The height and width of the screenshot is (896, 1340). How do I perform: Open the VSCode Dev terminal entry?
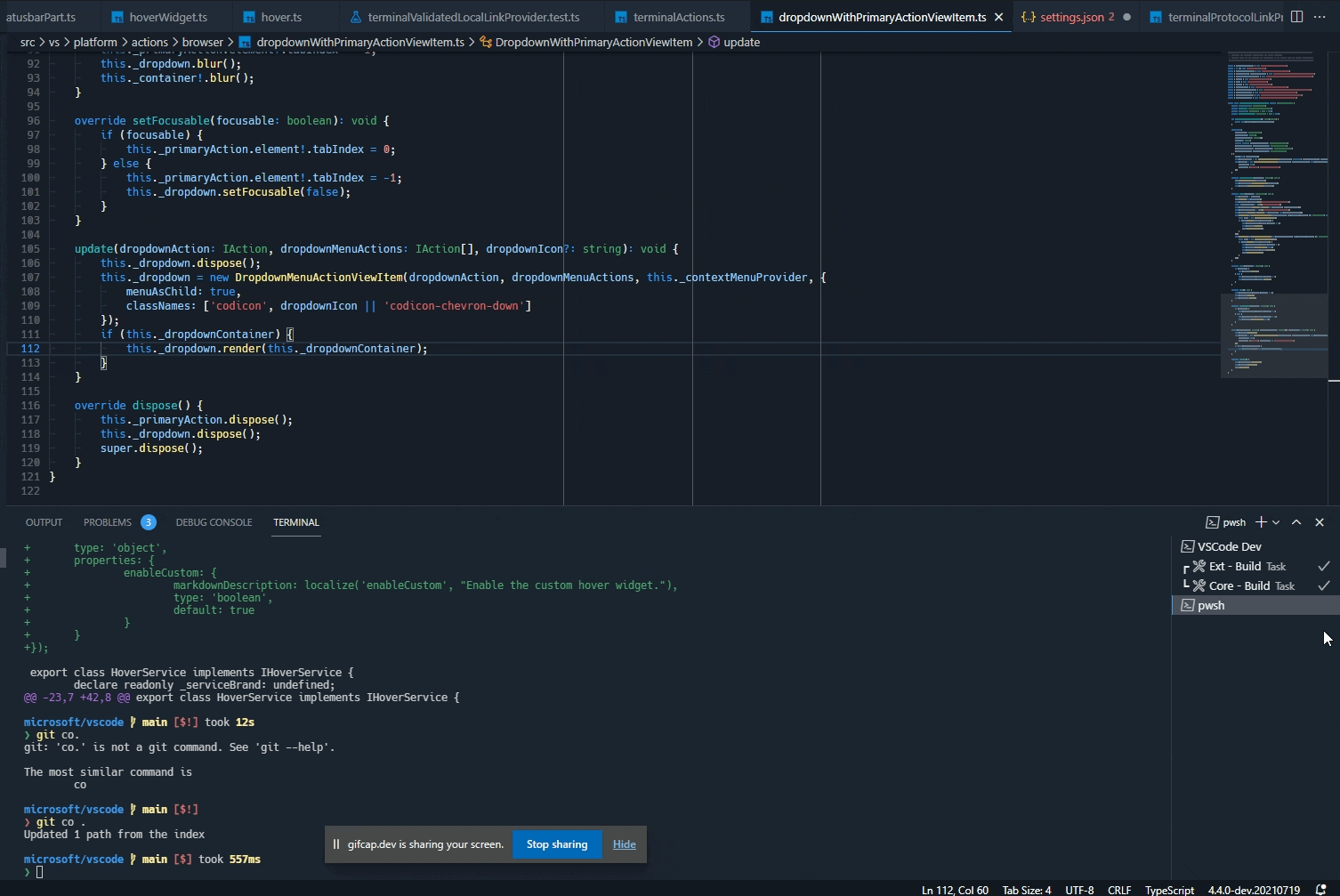pyautogui.click(x=1229, y=547)
